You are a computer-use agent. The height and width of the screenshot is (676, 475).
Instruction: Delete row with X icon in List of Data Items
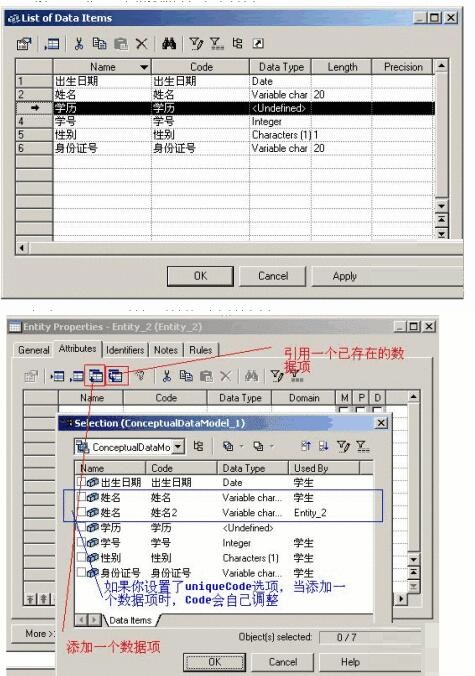point(141,44)
